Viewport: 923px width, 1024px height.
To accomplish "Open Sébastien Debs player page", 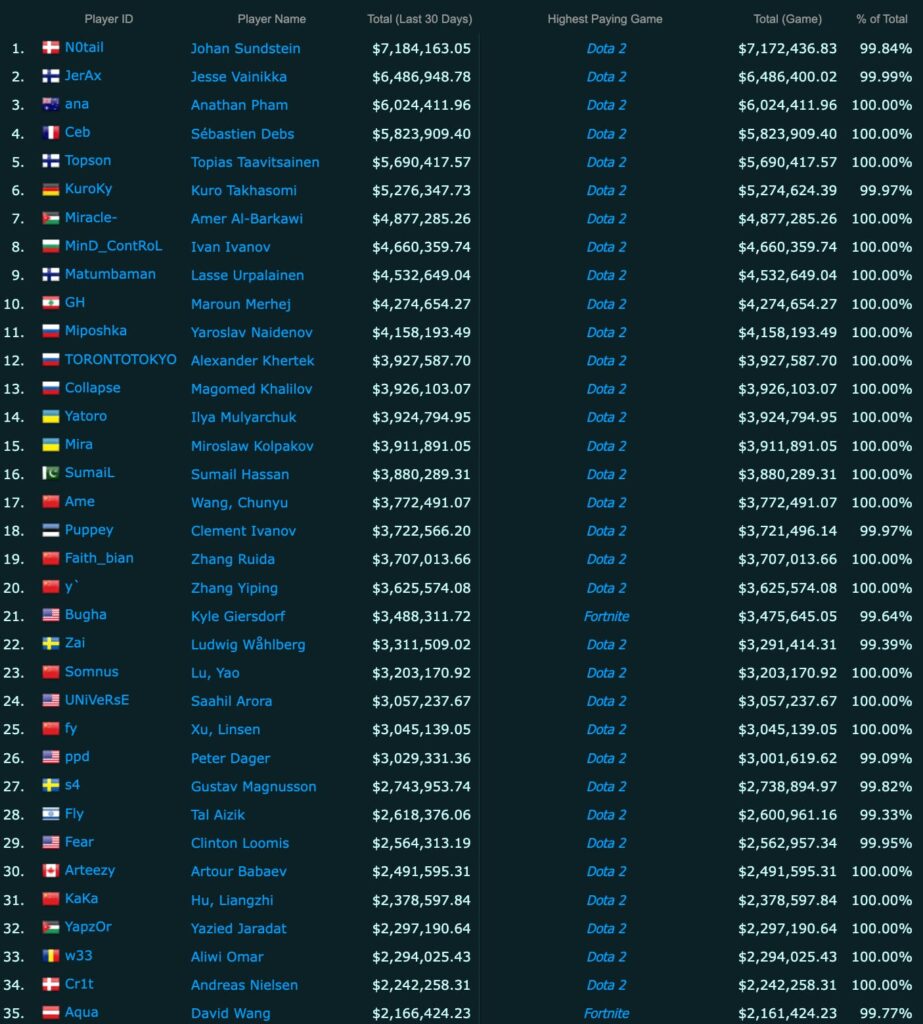I will [242, 134].
